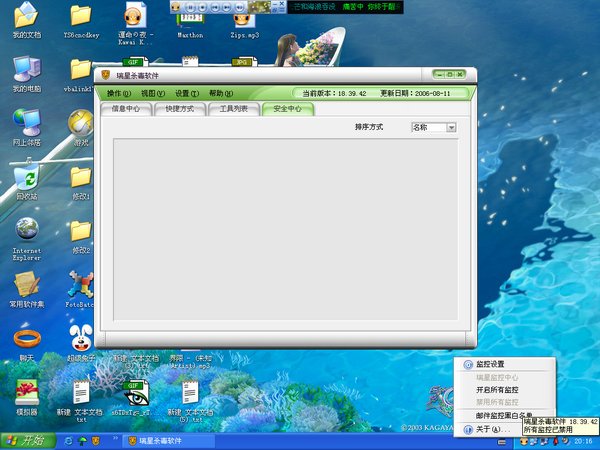Click the green umbrella quick launch icon

pos(82,441)
